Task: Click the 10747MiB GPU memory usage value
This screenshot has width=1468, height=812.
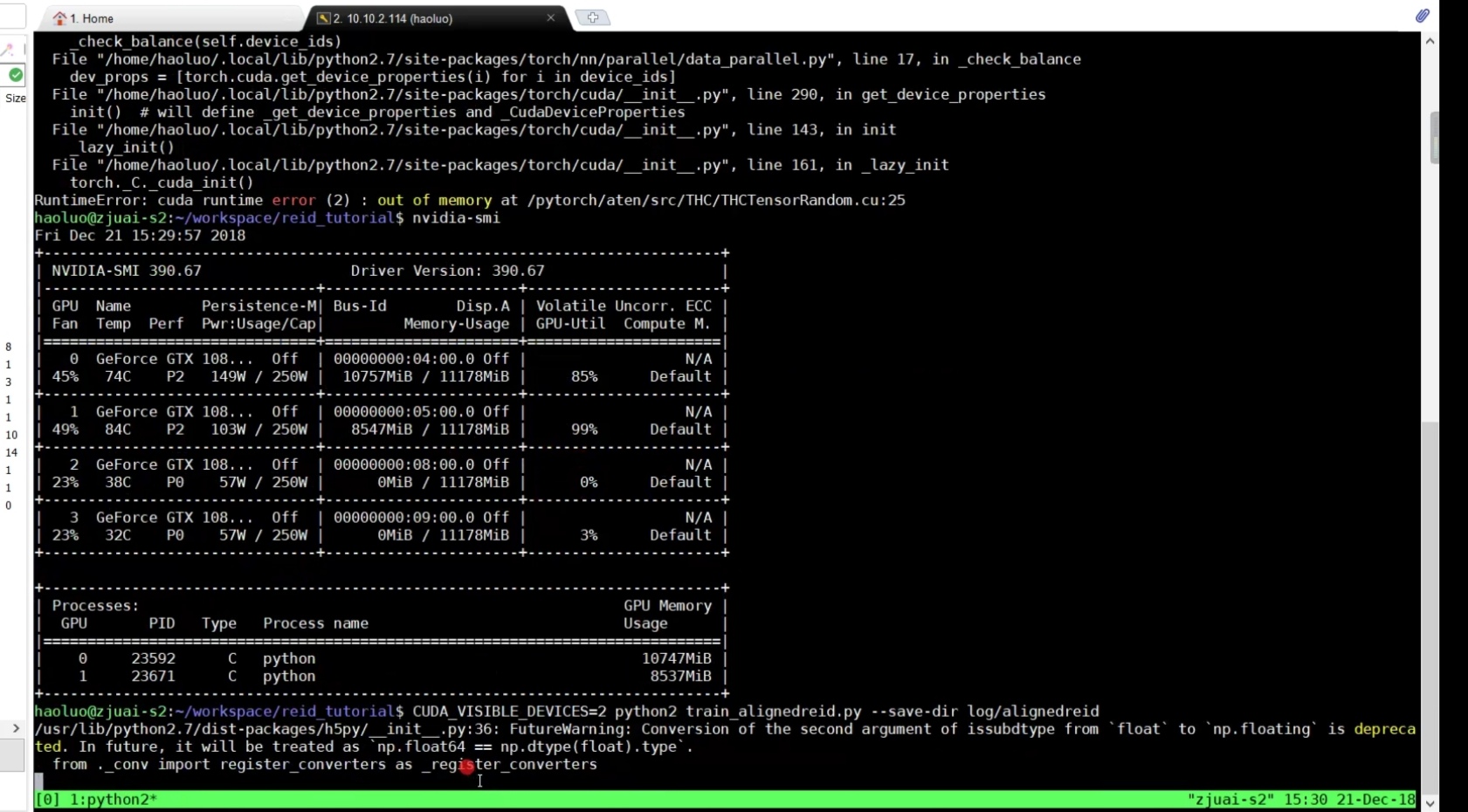Action: coord(676,658)
